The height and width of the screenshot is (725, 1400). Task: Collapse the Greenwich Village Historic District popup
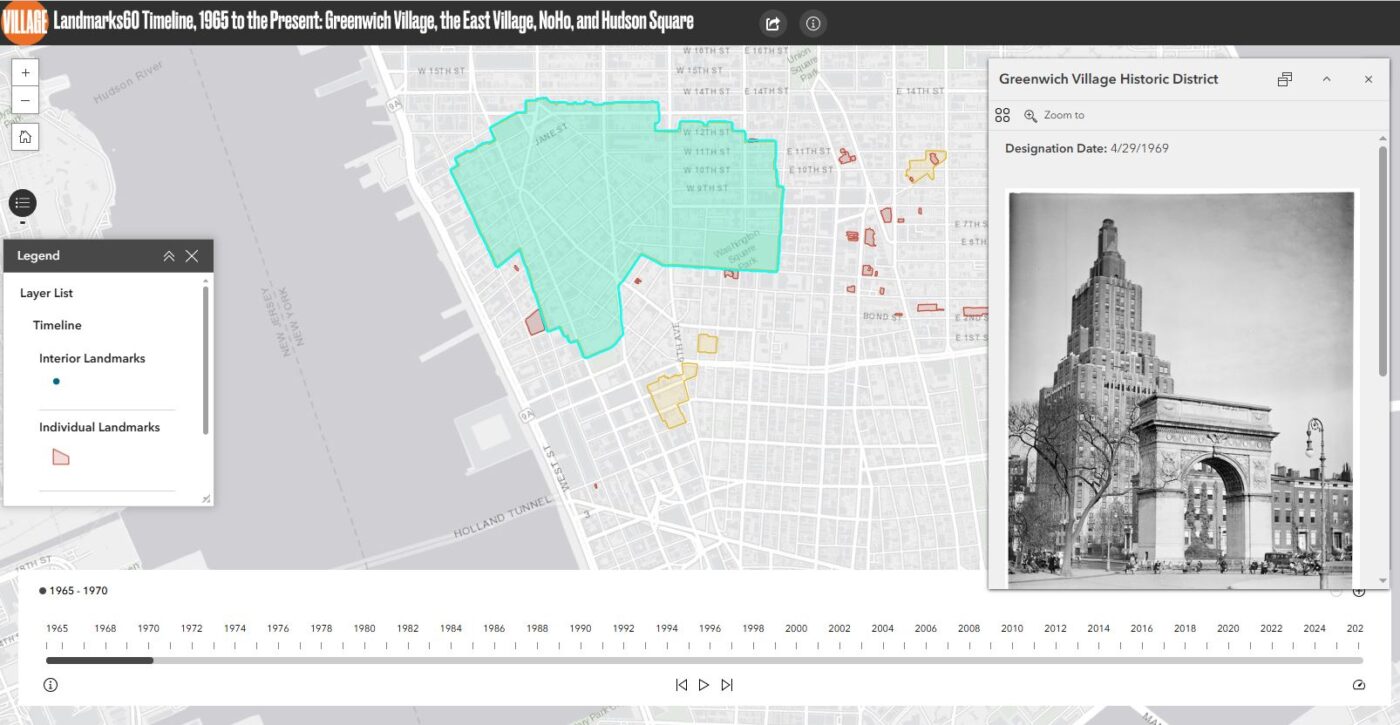(x=1327, y=79)
